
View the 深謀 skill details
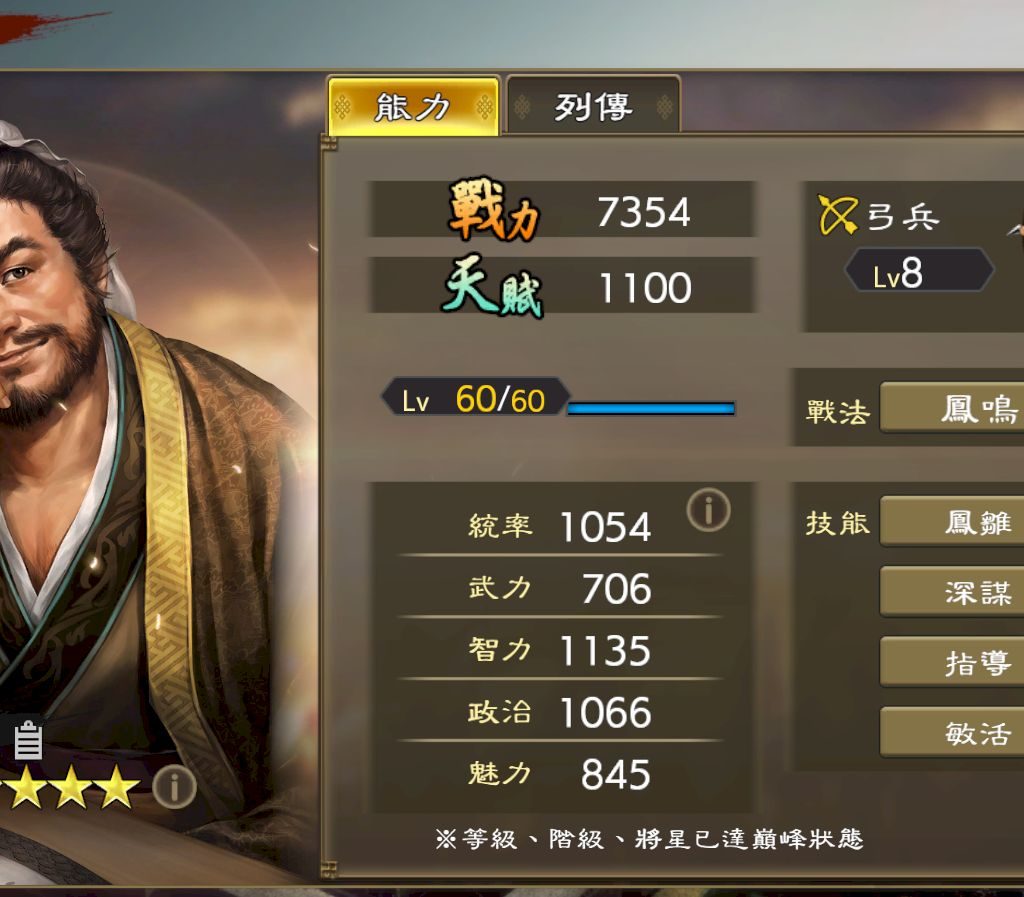pos(952,592)
